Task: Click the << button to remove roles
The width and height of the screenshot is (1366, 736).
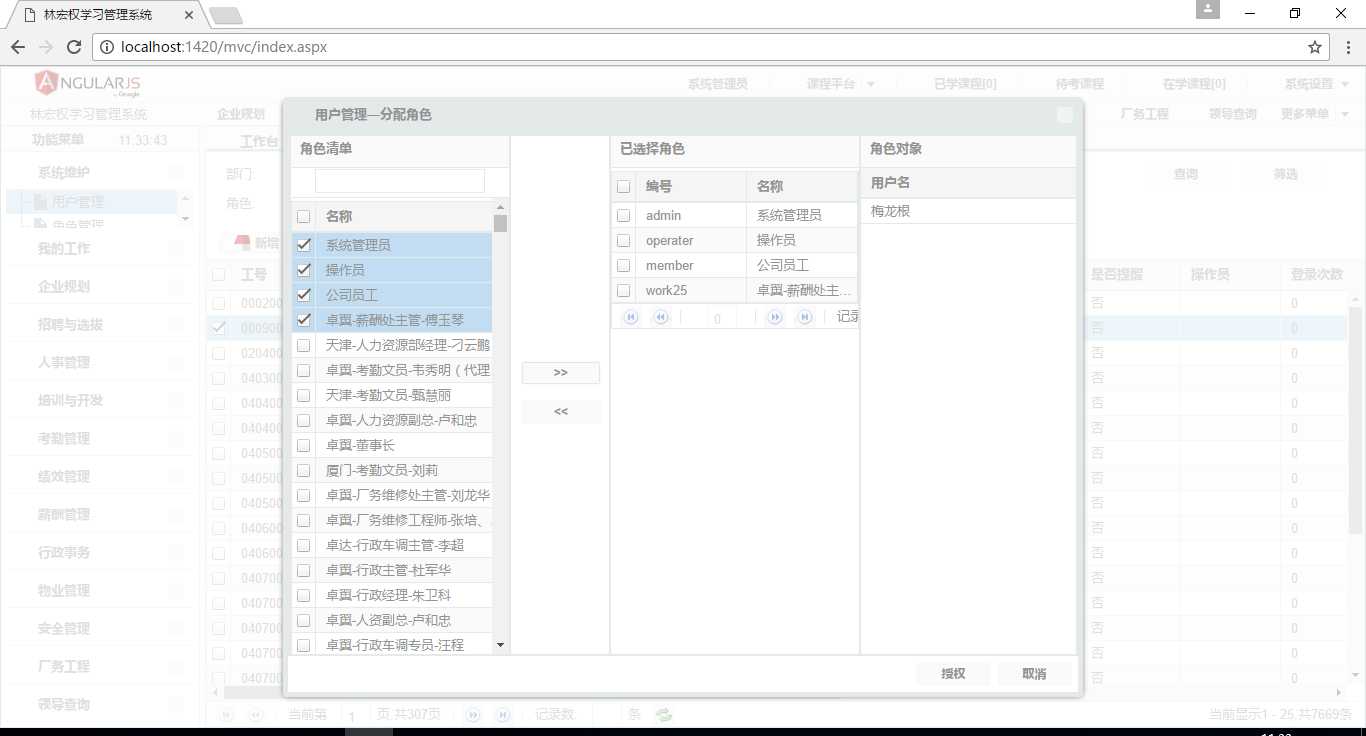Action: point(561,411)
